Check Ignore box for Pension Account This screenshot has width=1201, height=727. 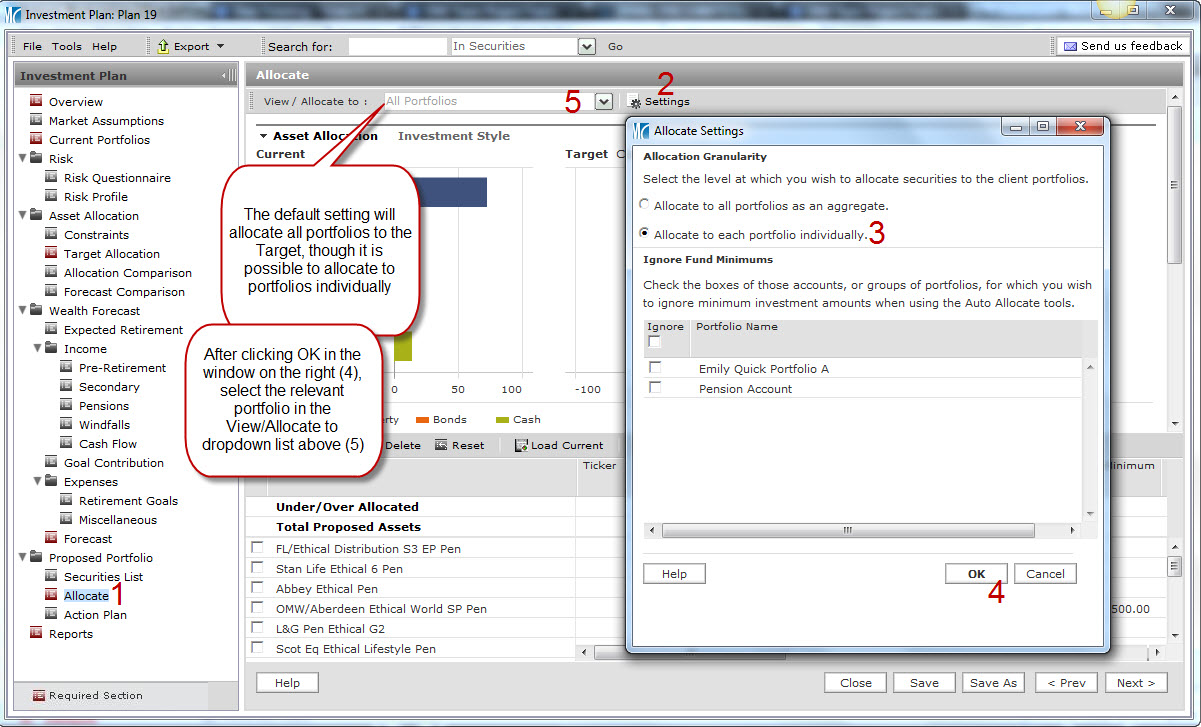[655, 388]
